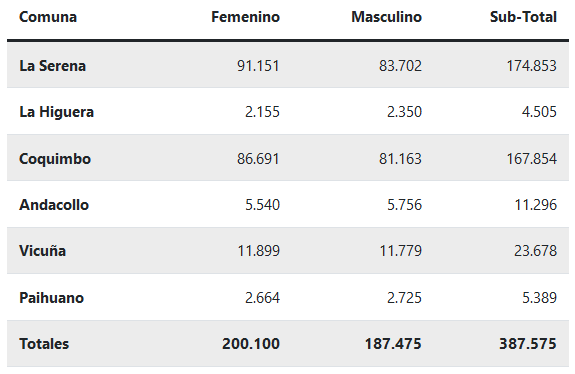The height and width of the screenshot is (374, 575).
Task: Select the Totales row label
Action: [x=44, y=344]
